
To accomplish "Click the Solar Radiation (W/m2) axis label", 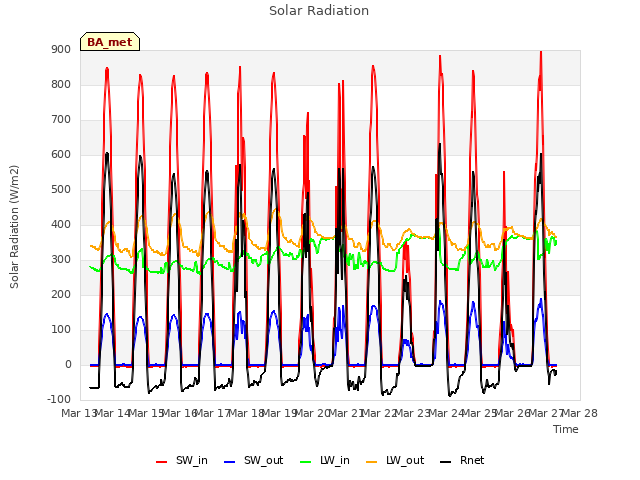I will [14, 227].
